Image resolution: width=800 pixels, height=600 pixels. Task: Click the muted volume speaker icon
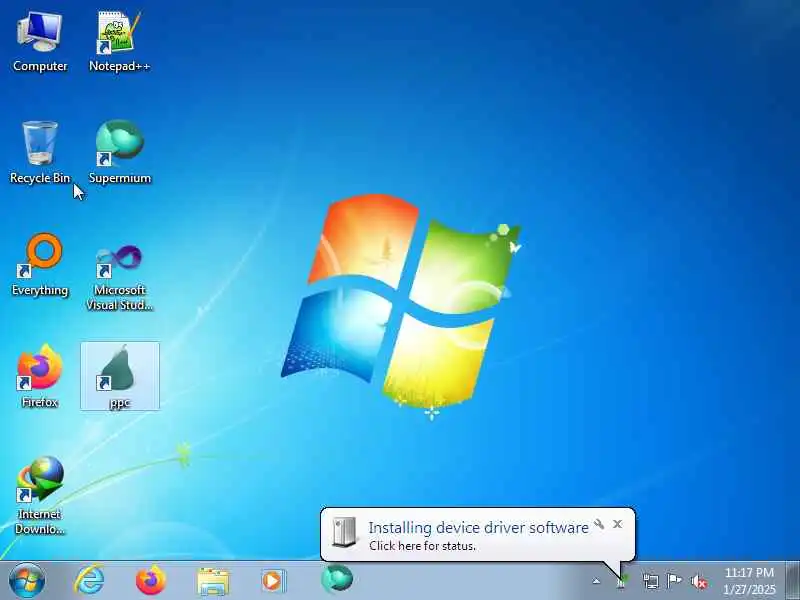698,581
